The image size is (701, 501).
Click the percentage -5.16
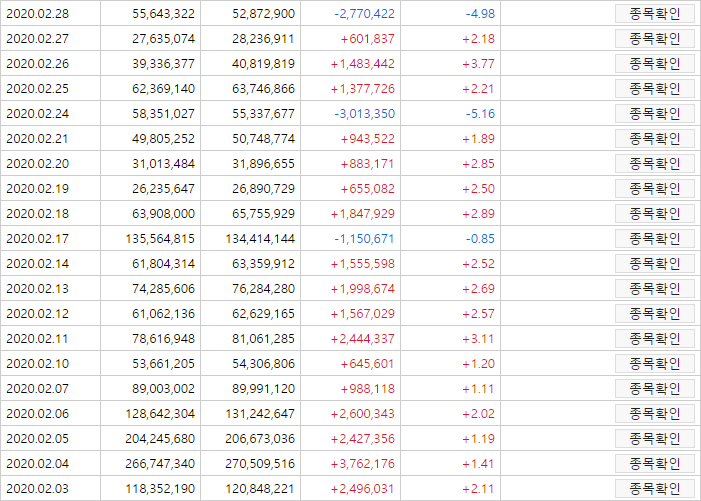(480, 114)
